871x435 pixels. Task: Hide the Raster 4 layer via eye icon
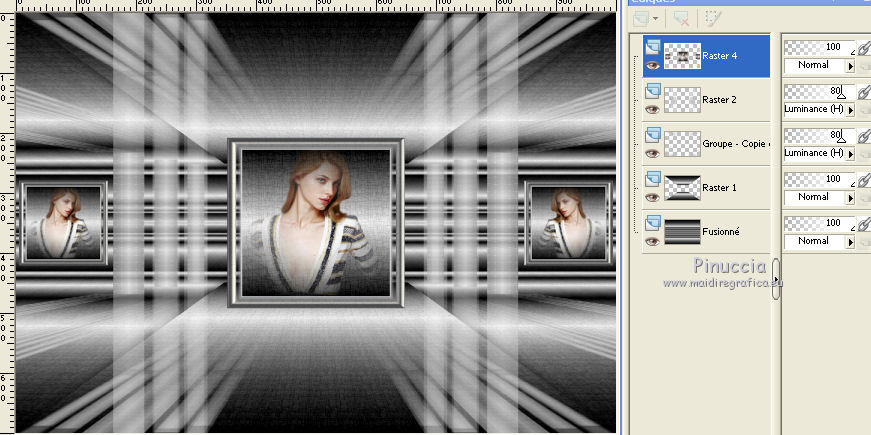tap(653, 66)
